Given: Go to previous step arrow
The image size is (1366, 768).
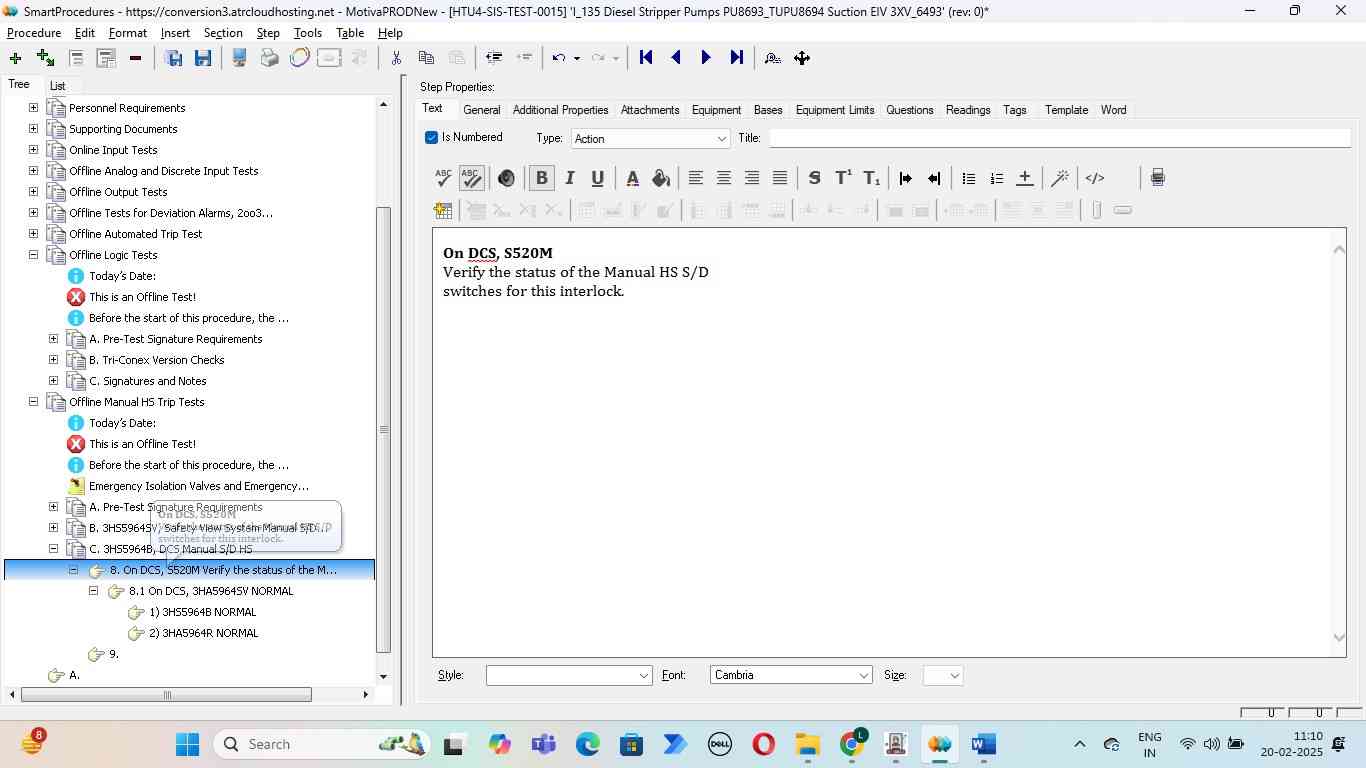Looking at the screenshot, I should pyautogui.click(x=676, y=58).
